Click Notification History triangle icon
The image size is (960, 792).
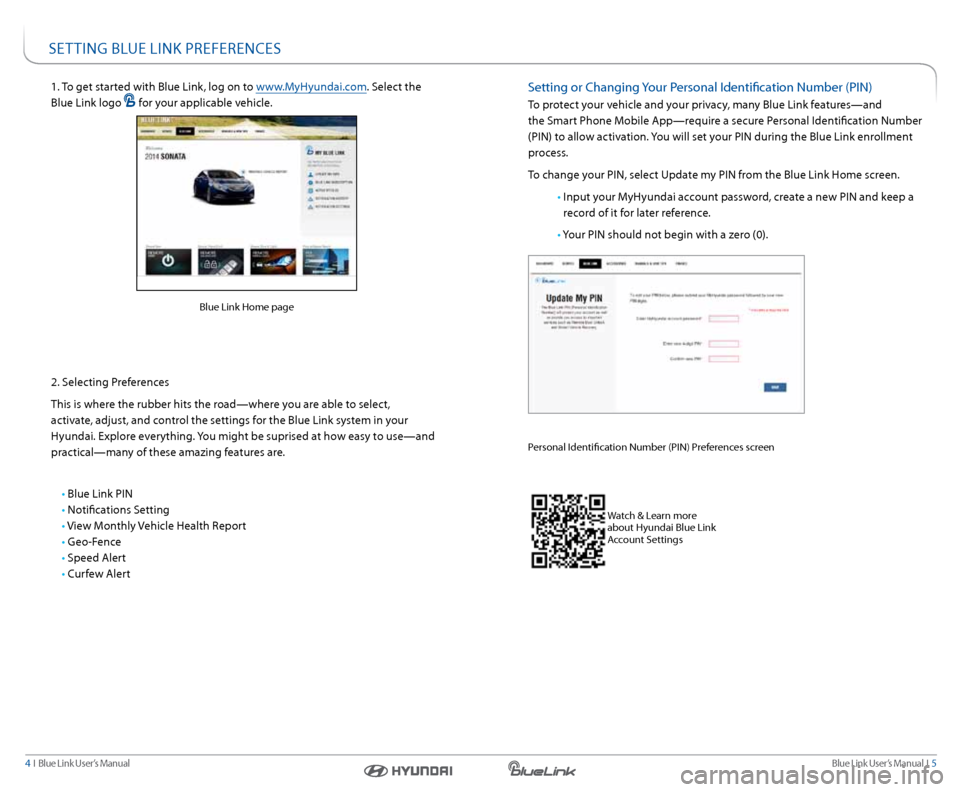click(x=310, y=198)
